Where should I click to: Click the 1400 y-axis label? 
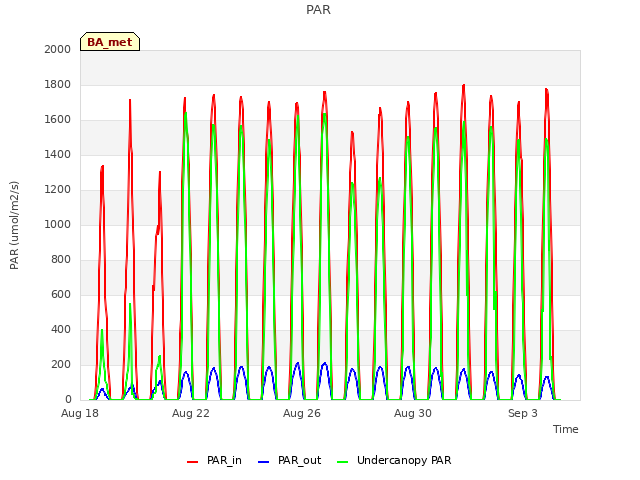click(x=58, y=155)
